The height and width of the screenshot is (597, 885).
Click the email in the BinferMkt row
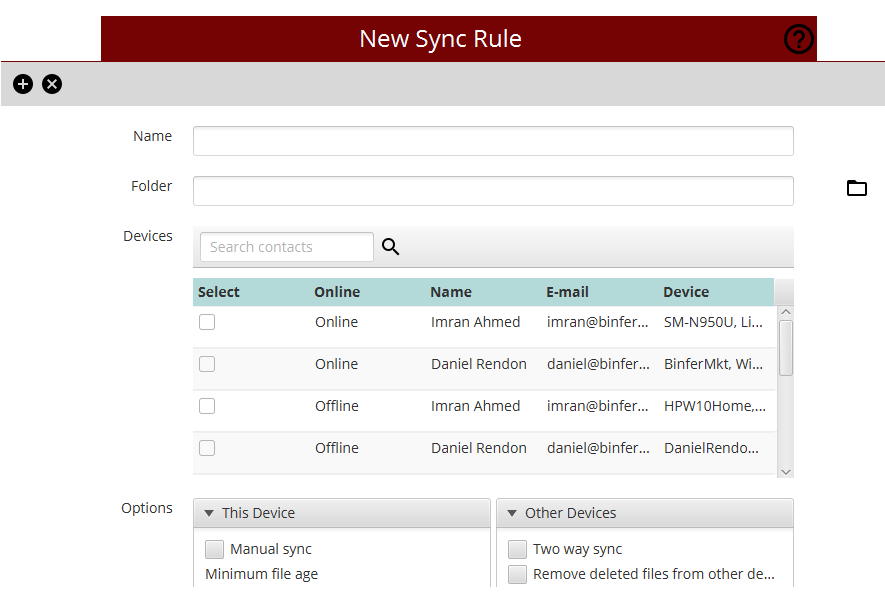[598, 364]
